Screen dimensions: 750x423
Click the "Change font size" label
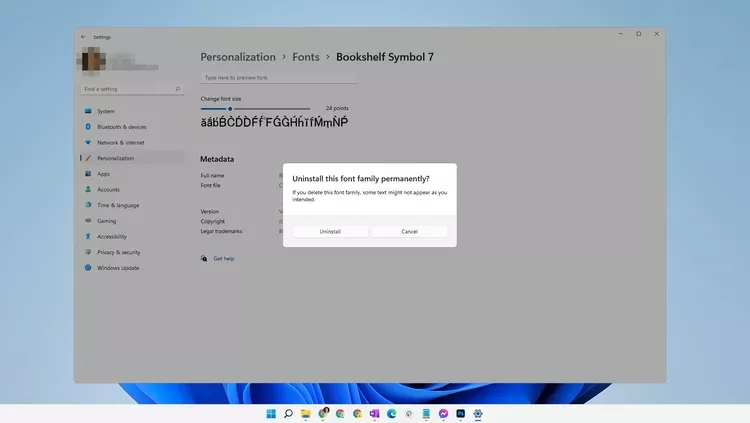221,99
